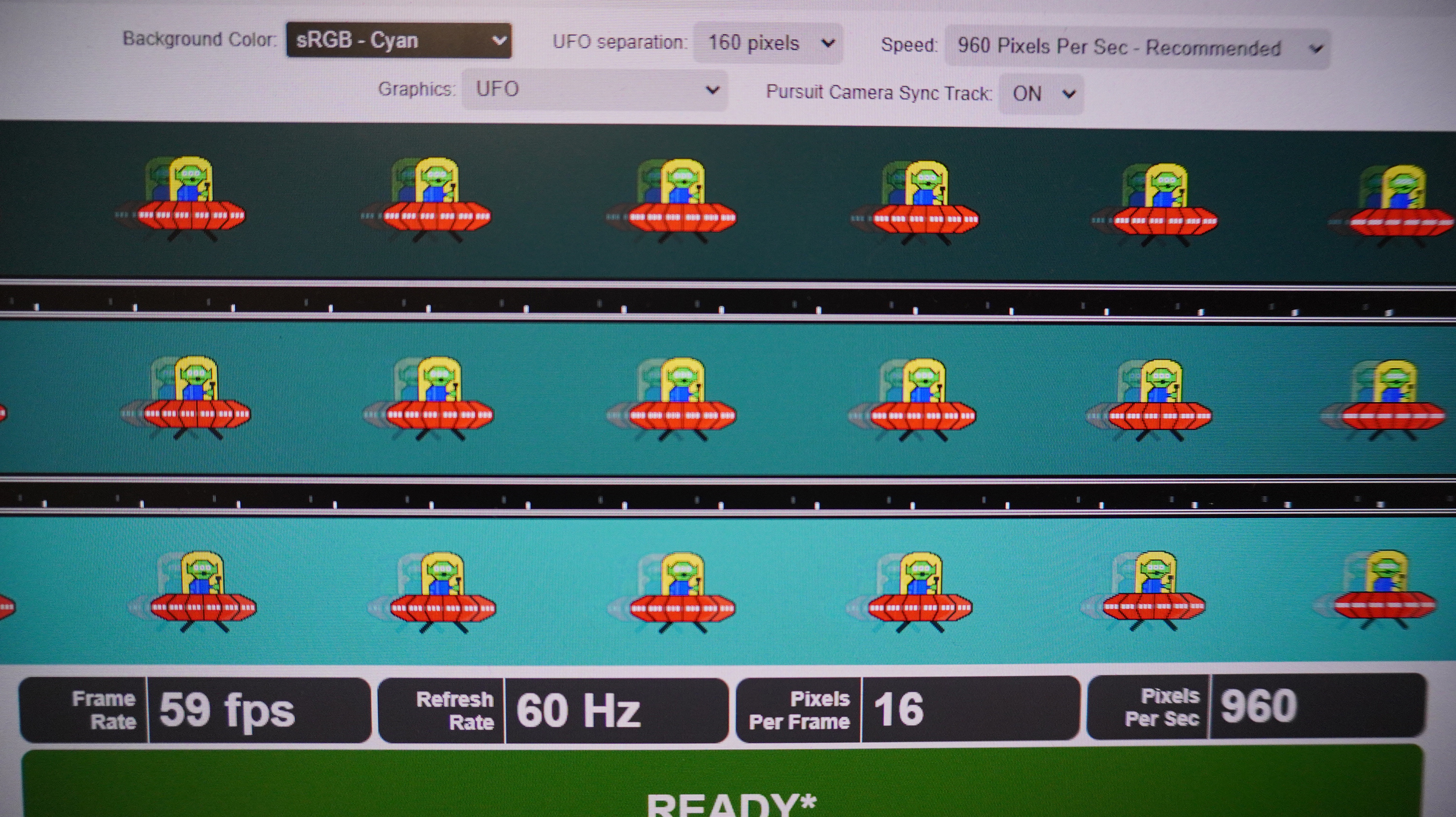
Task: Click the Pixels Per Sec 960 readout
Action: click(x=1258, y=706)
